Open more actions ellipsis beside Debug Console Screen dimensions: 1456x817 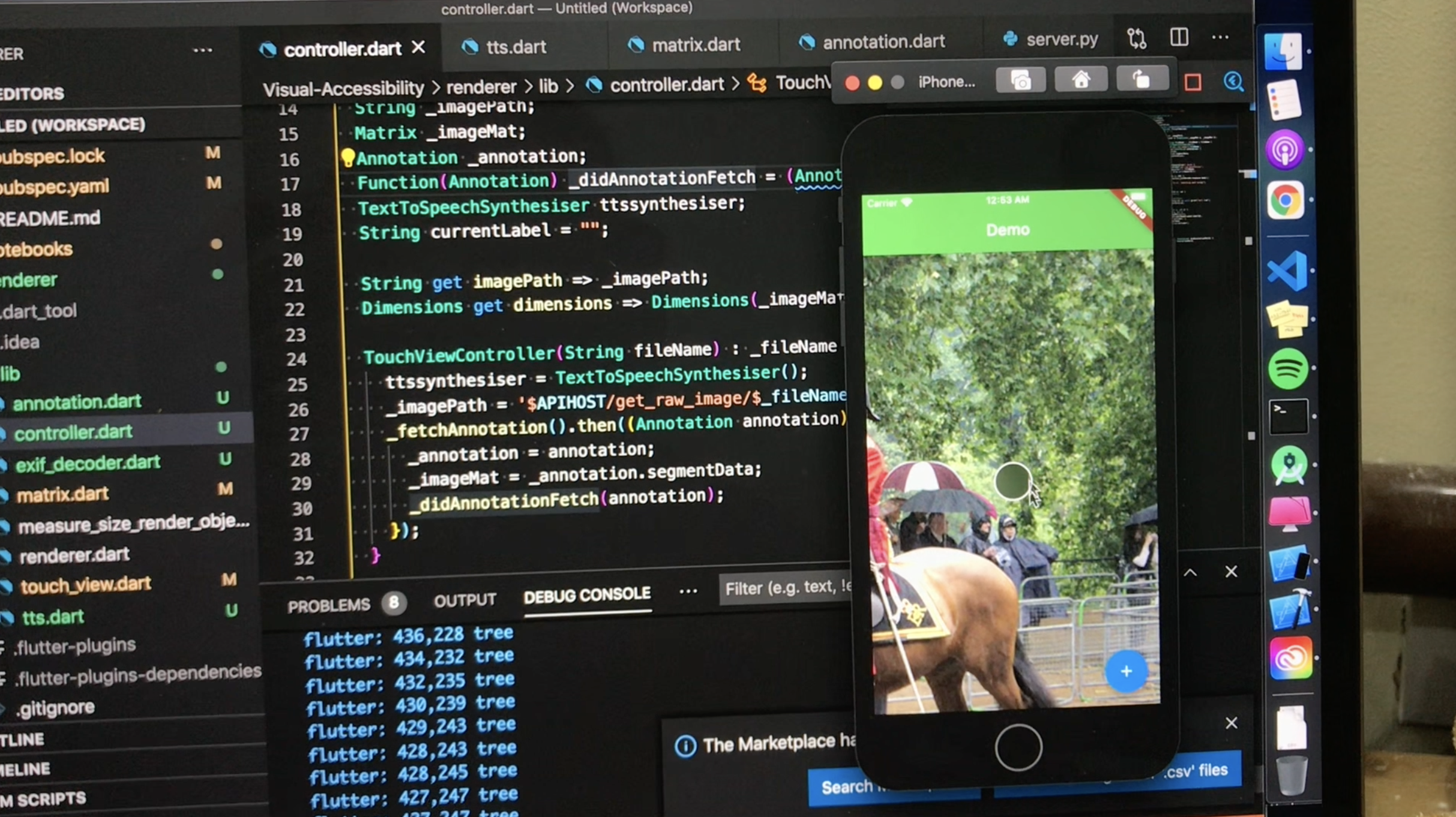tap(688, 591)
